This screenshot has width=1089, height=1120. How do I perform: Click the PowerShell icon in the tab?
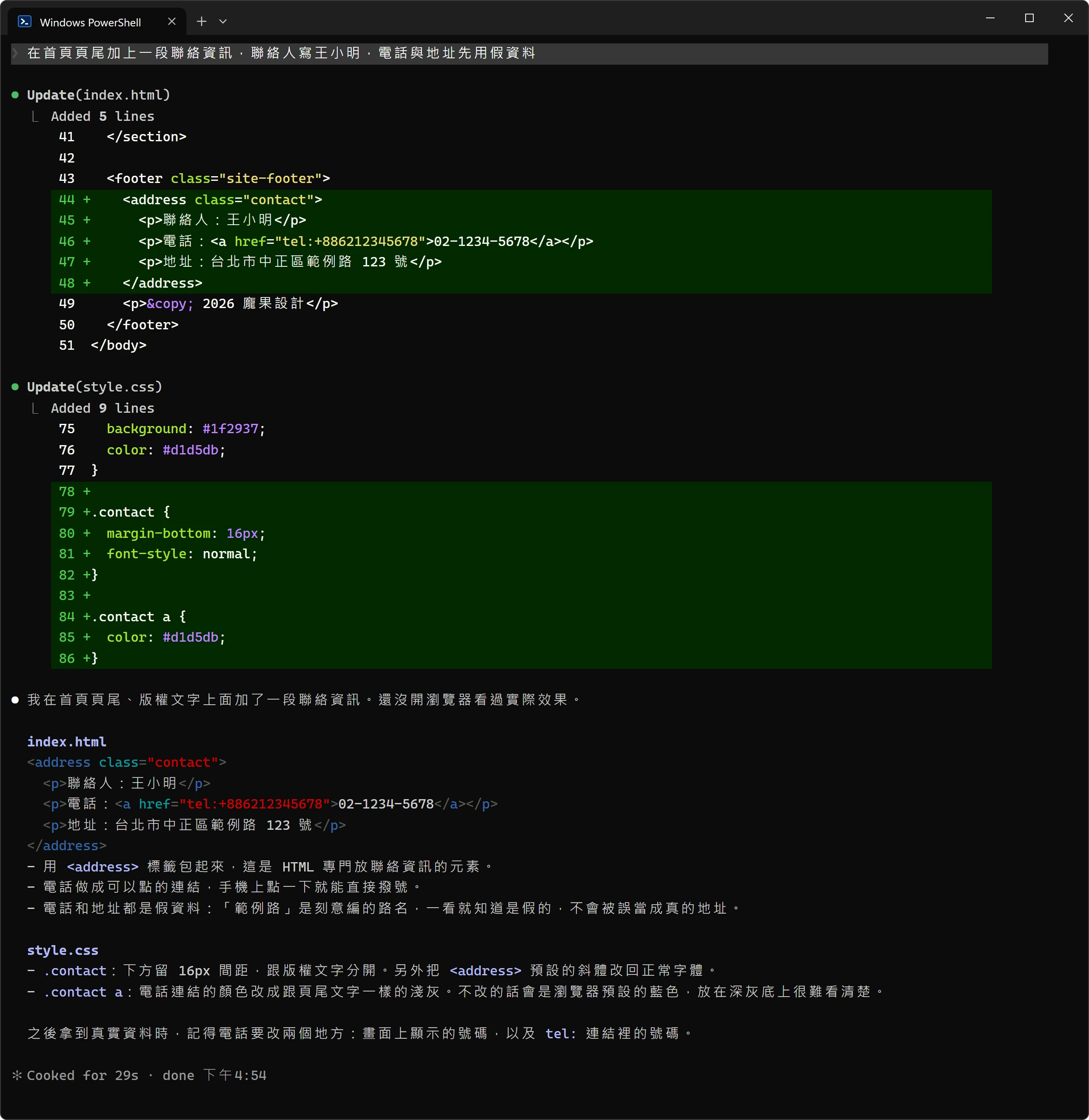click(x=25, y=22)
